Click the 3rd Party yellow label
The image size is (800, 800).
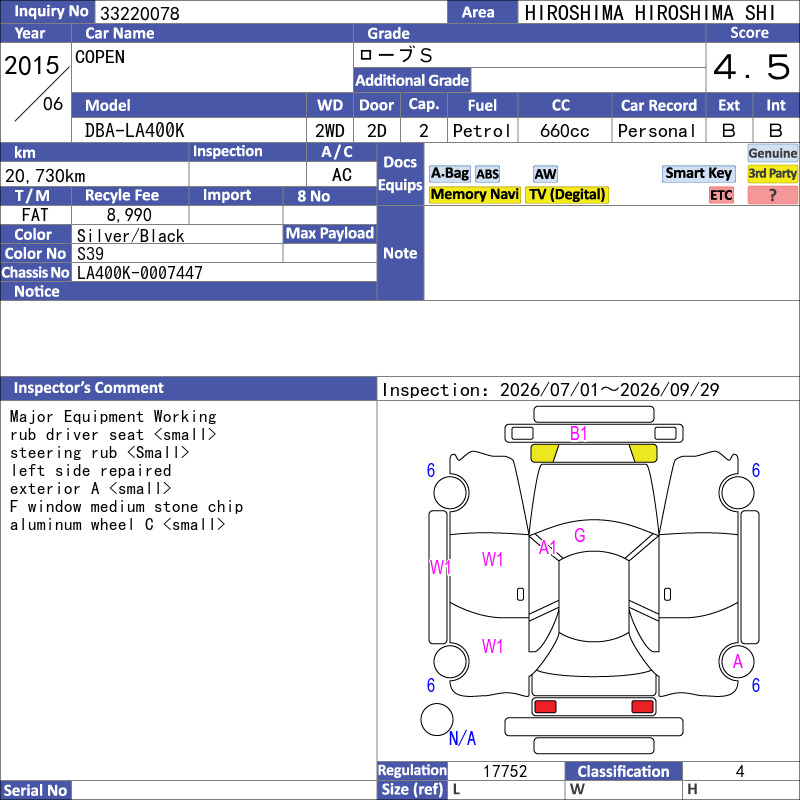(x=772, y=174)
